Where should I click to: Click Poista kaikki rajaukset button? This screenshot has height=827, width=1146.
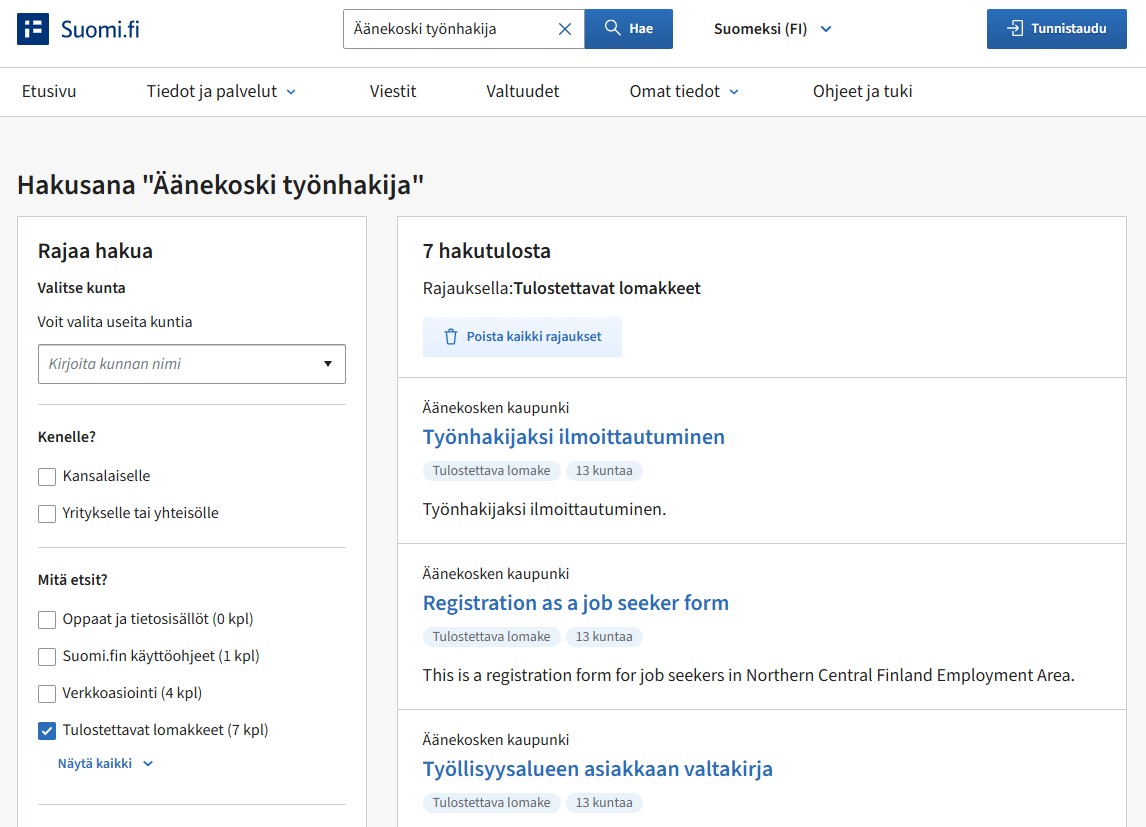tap(522, 337)
